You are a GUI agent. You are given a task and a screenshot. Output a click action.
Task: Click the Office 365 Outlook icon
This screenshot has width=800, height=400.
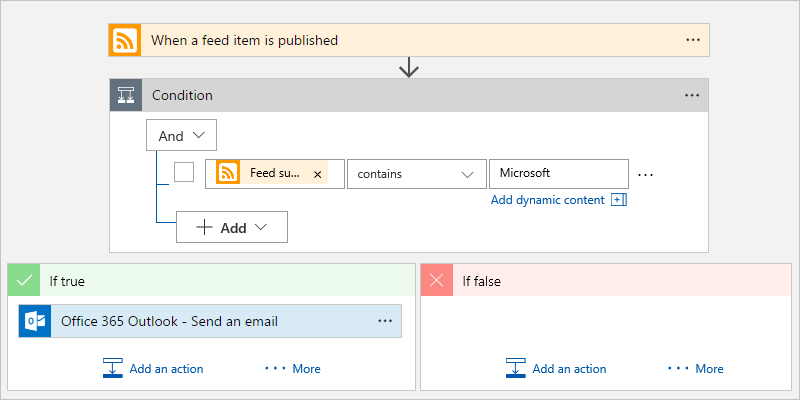tap(35, 321)
